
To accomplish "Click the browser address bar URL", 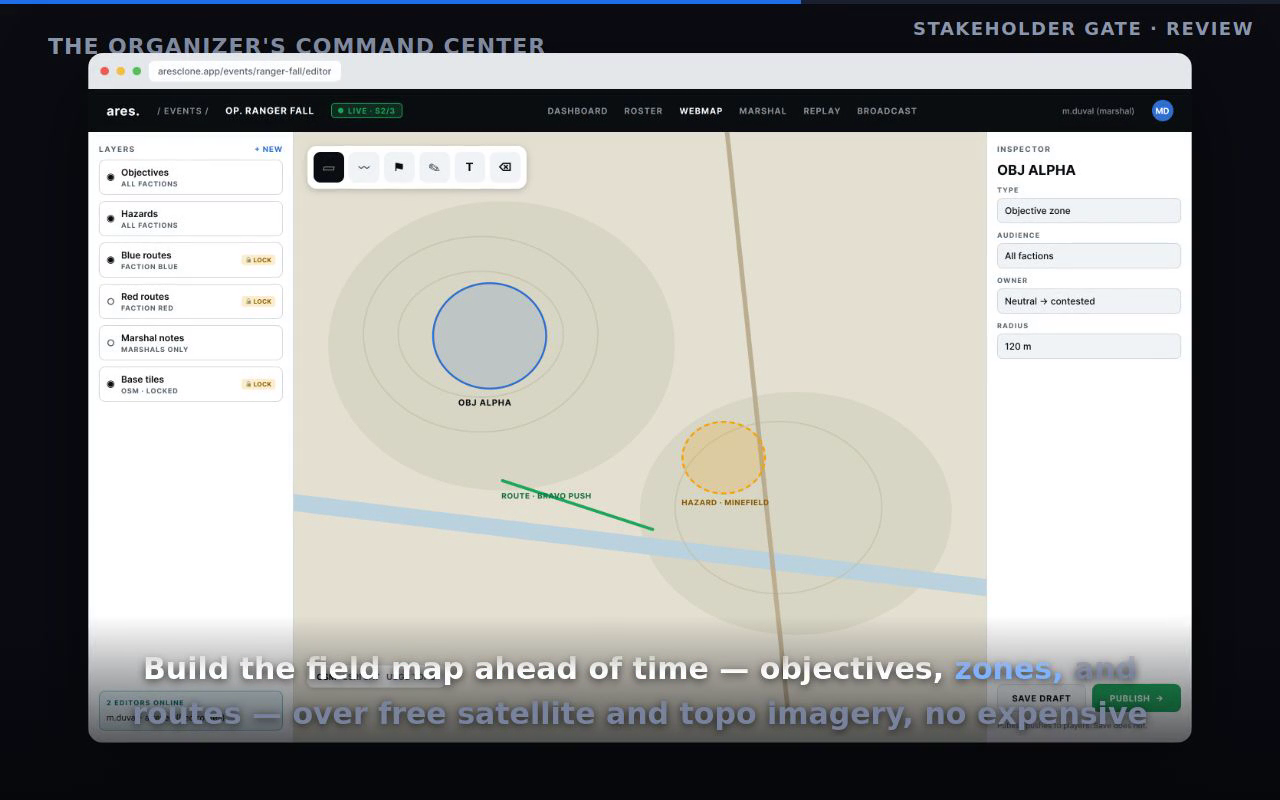I will pyautogui.click(x=245, y=71).
